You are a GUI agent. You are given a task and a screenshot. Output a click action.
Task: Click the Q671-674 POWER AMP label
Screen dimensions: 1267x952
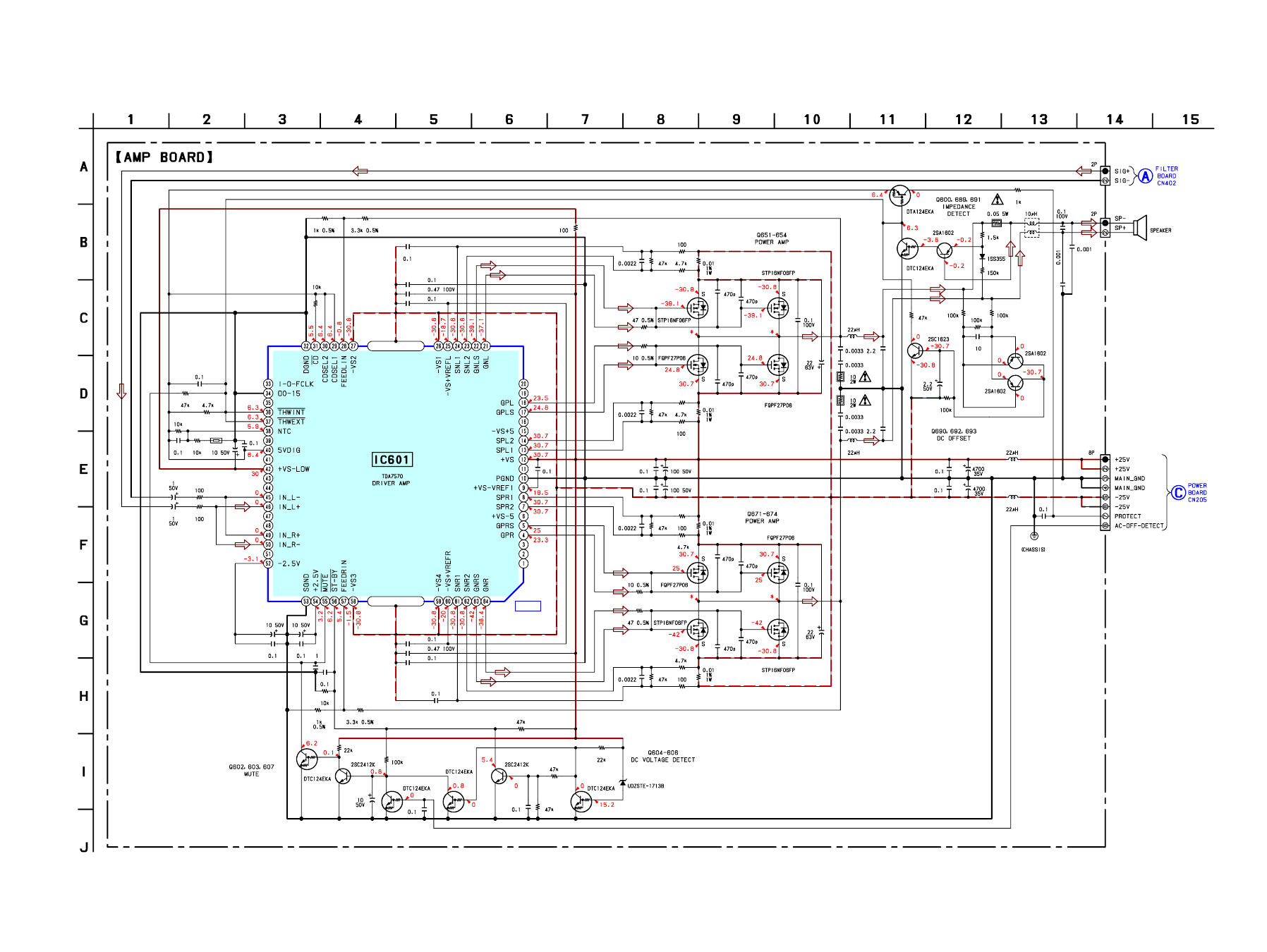(762, 518)
